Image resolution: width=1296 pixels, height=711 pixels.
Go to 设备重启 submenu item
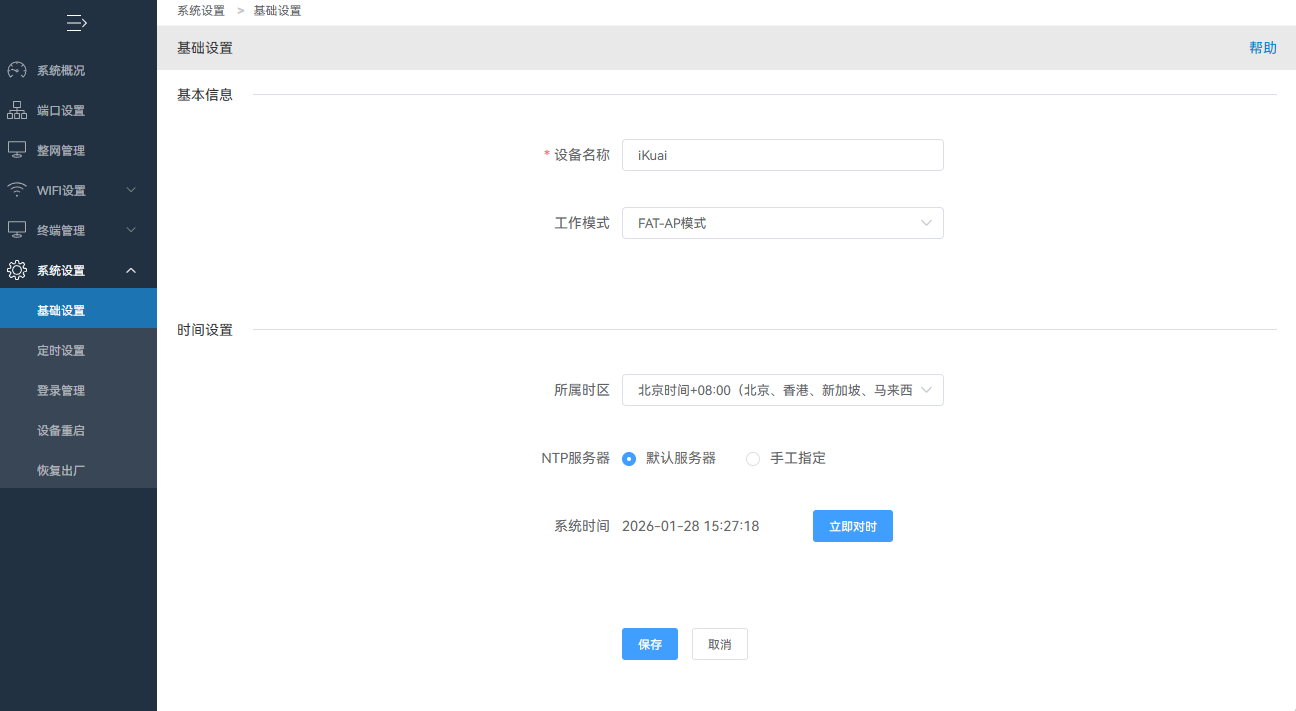78,430
